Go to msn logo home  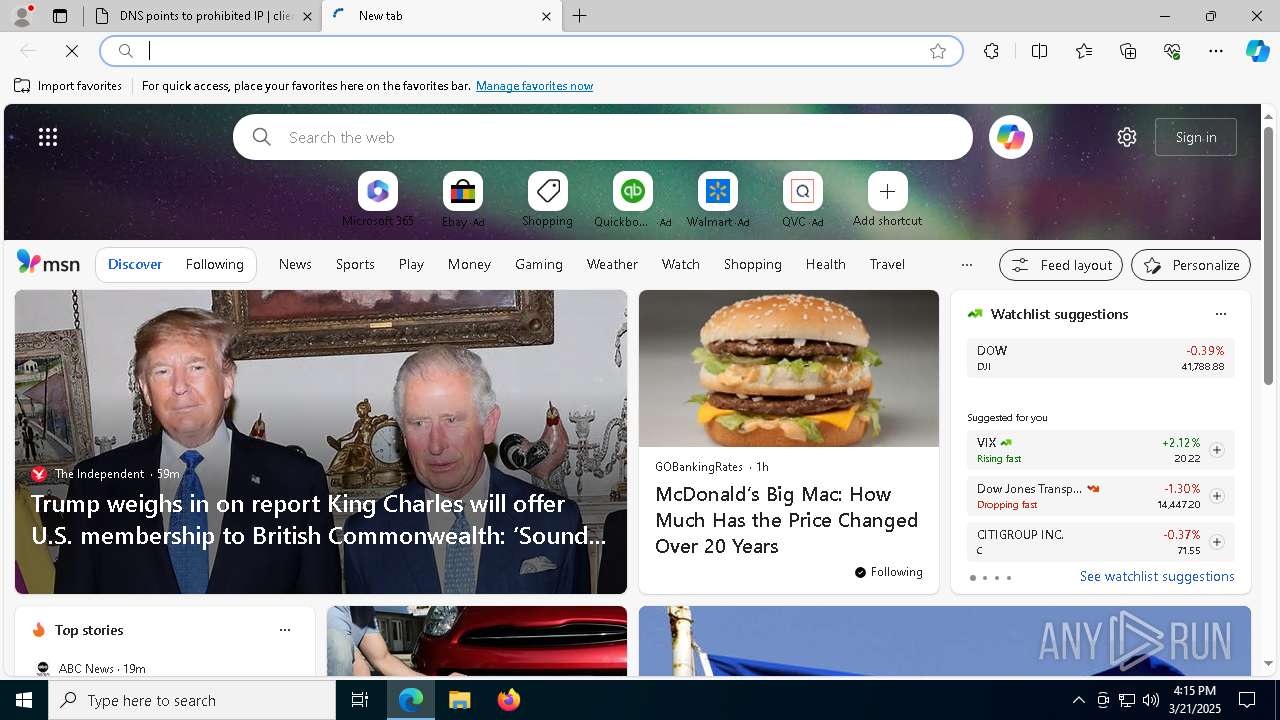point(48,263)
